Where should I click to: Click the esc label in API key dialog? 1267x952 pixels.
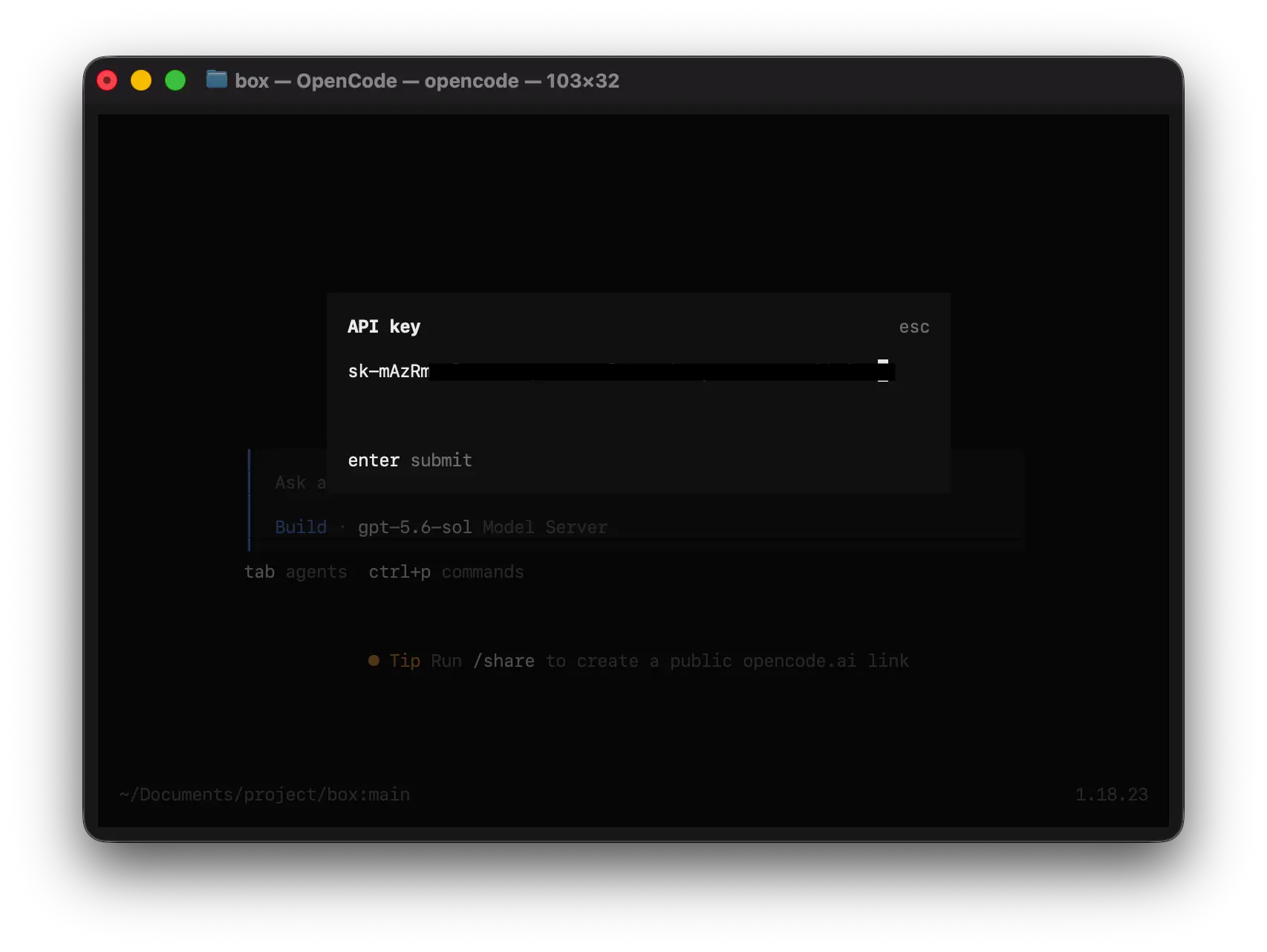913,327
